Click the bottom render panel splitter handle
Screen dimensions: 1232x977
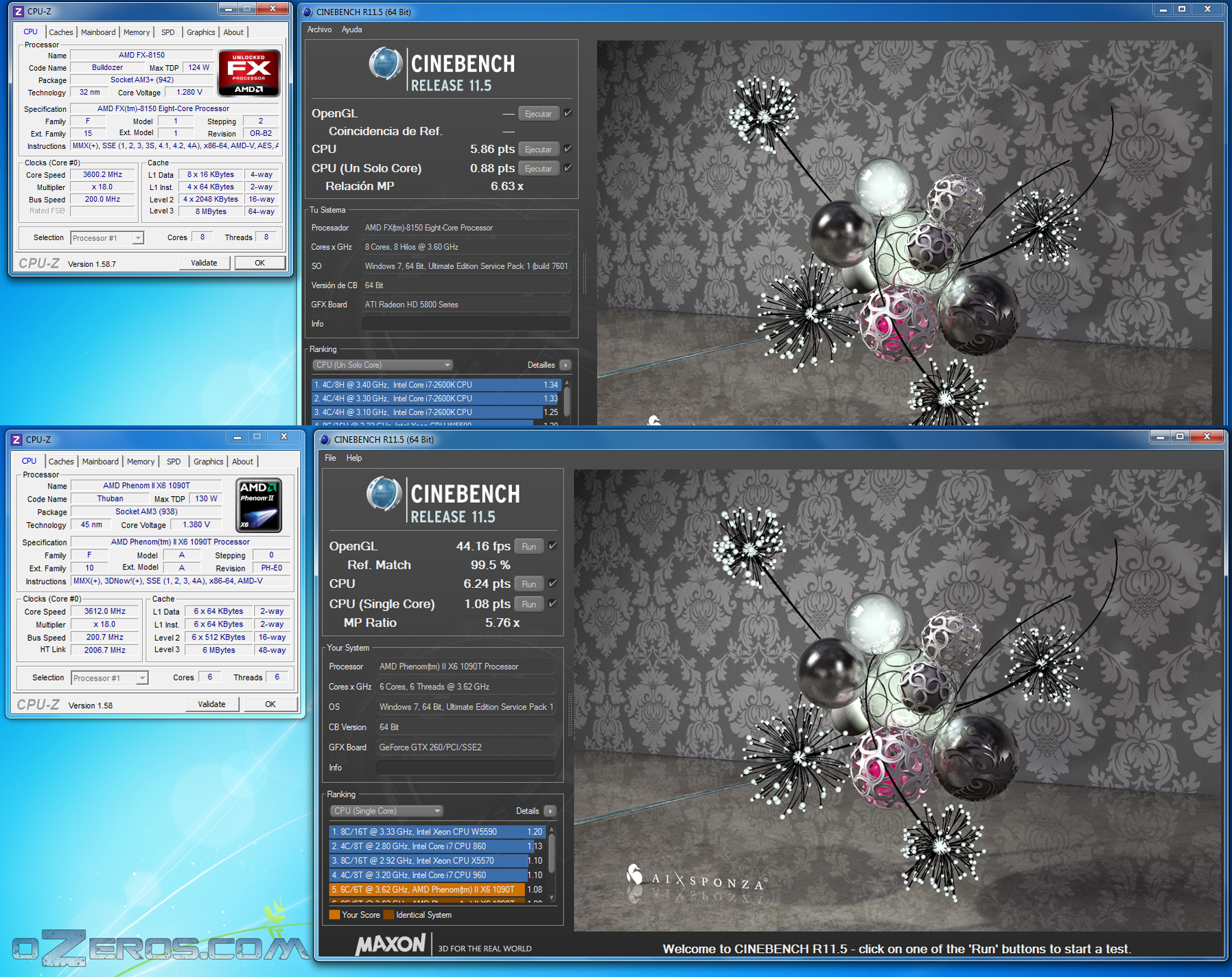pyautogui.click(x=570, y=715)
